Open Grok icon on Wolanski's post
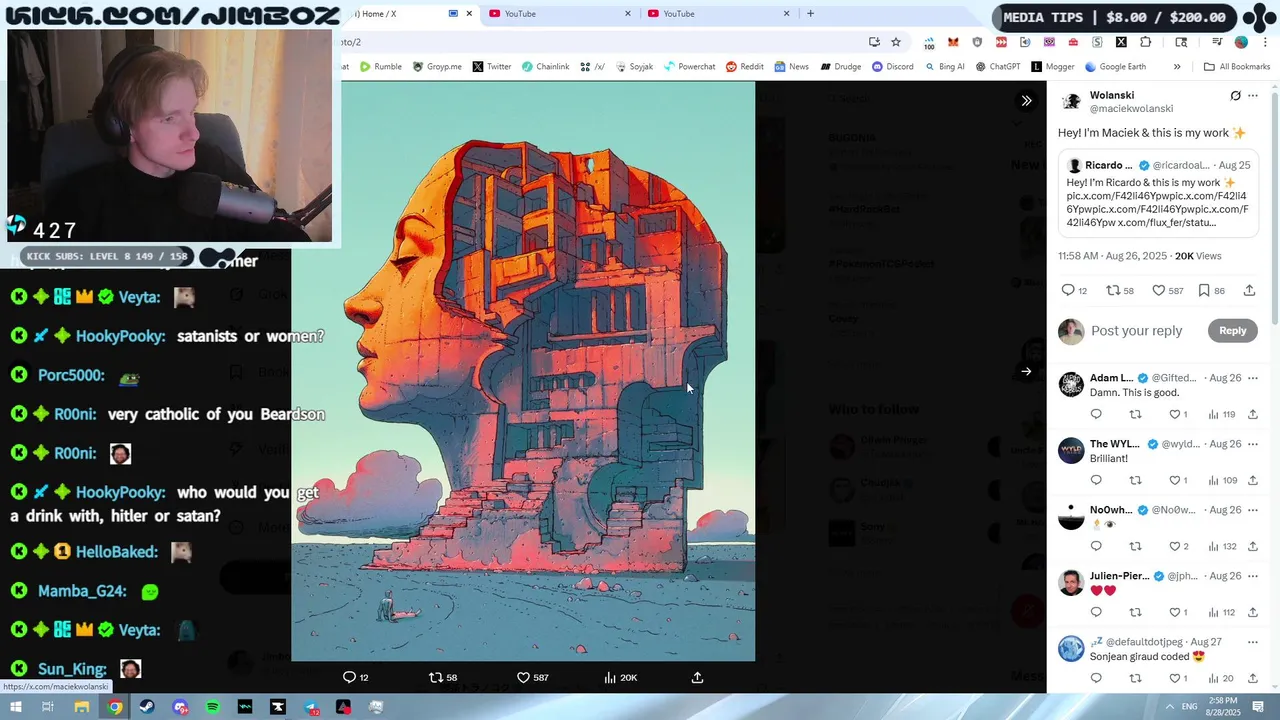 pos(1235,96)
